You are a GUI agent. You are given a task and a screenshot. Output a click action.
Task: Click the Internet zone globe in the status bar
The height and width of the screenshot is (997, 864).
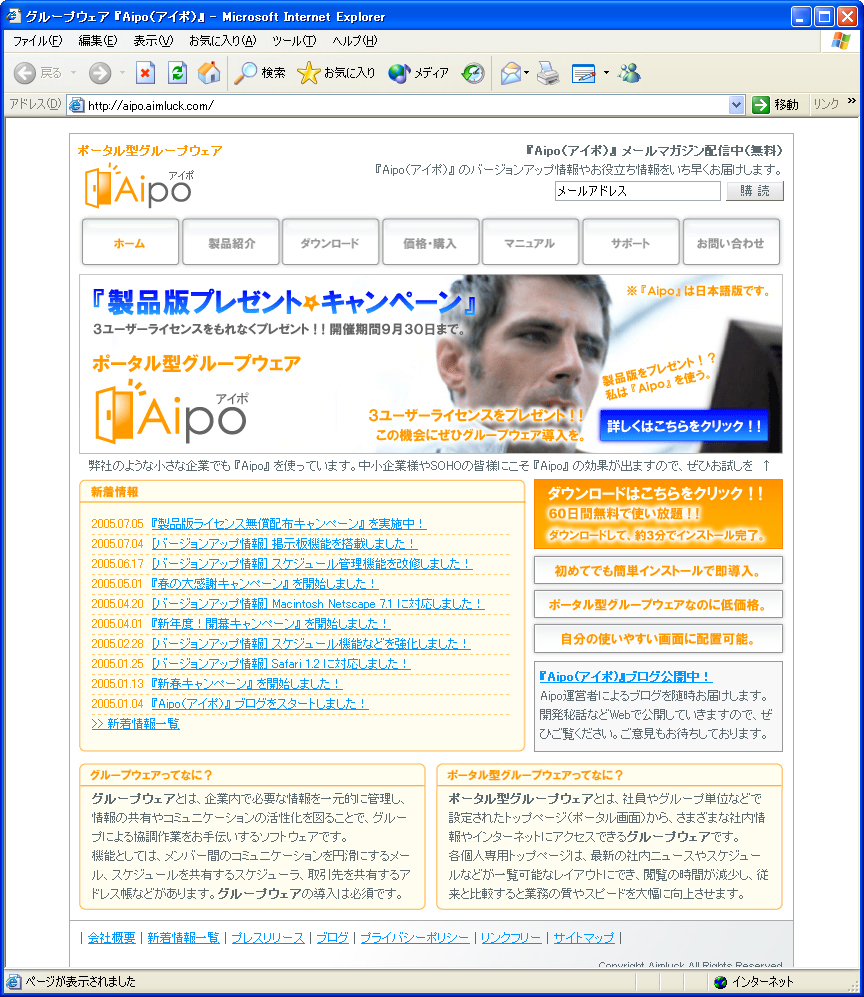[x=720, y=982]
